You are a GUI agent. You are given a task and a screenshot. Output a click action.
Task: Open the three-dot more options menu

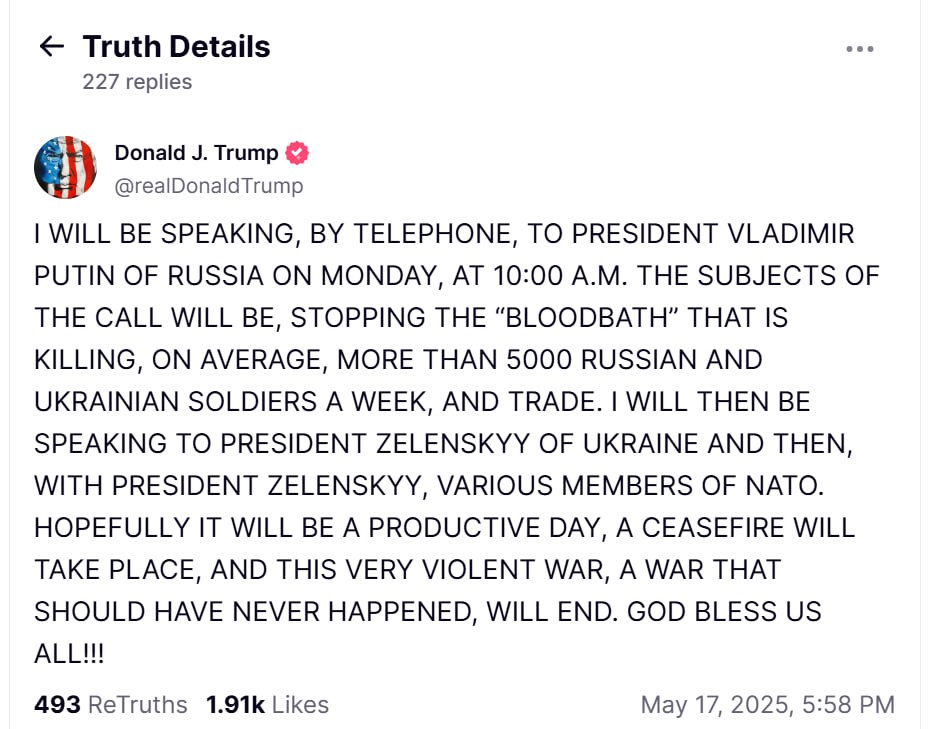[x=860, y=49]
